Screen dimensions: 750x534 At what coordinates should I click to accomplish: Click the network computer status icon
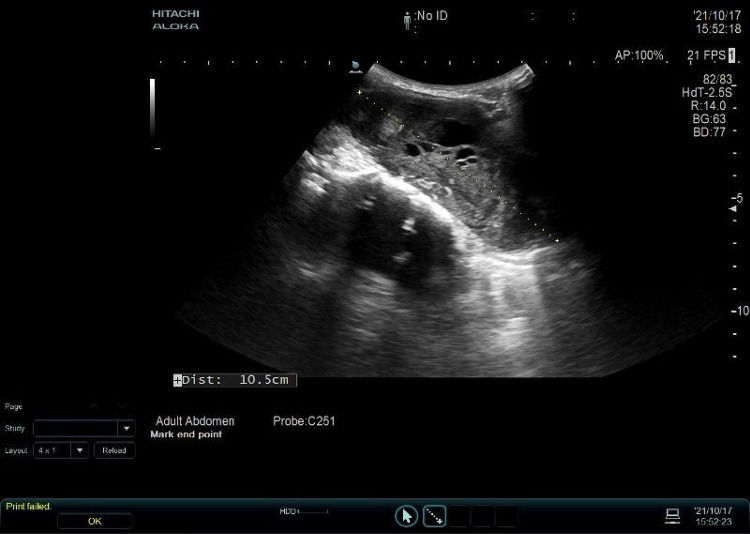click(x=673, y=516)
